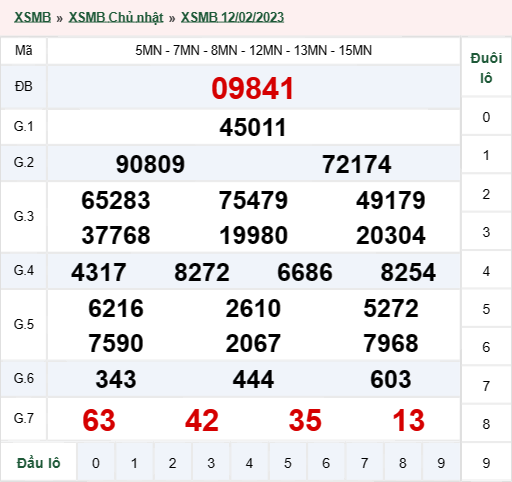Select digit 1 in Đuôi lô column
512x482 pixels.
(486, 155)
